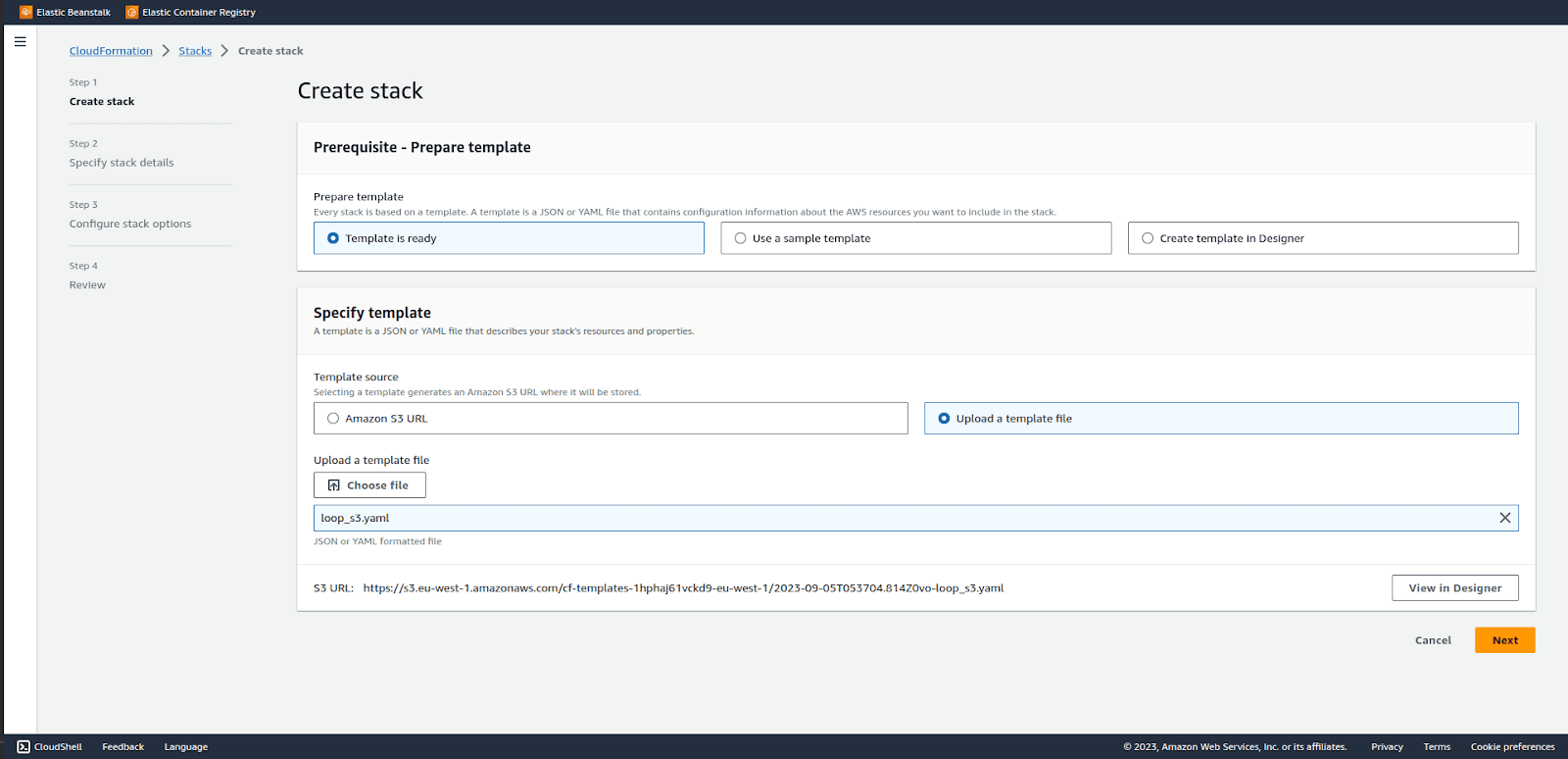Click the loop_s3.yaml file name field
1568x759 pixels.
[916, 518]
